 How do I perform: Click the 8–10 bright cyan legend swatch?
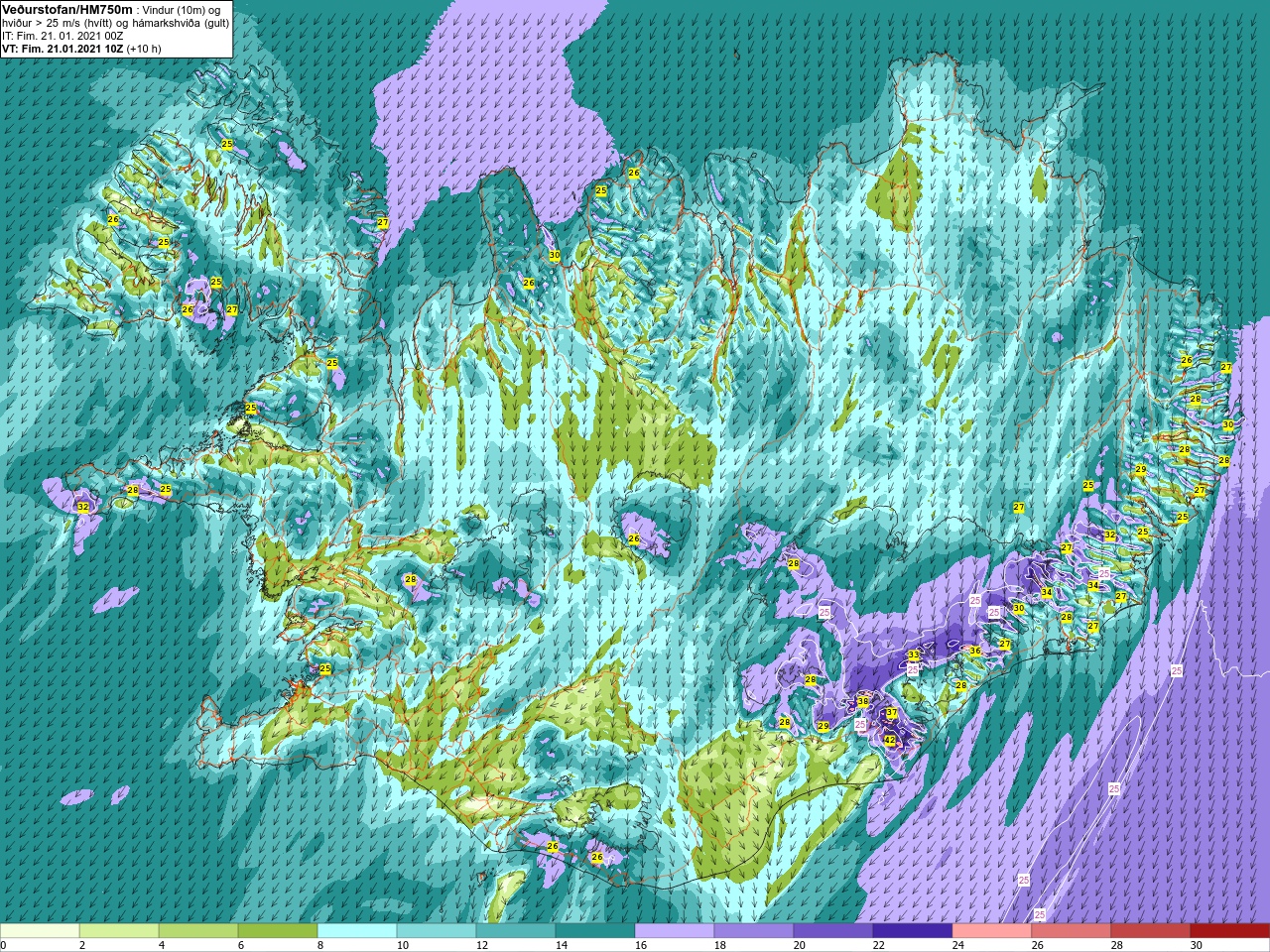(357, 931)
